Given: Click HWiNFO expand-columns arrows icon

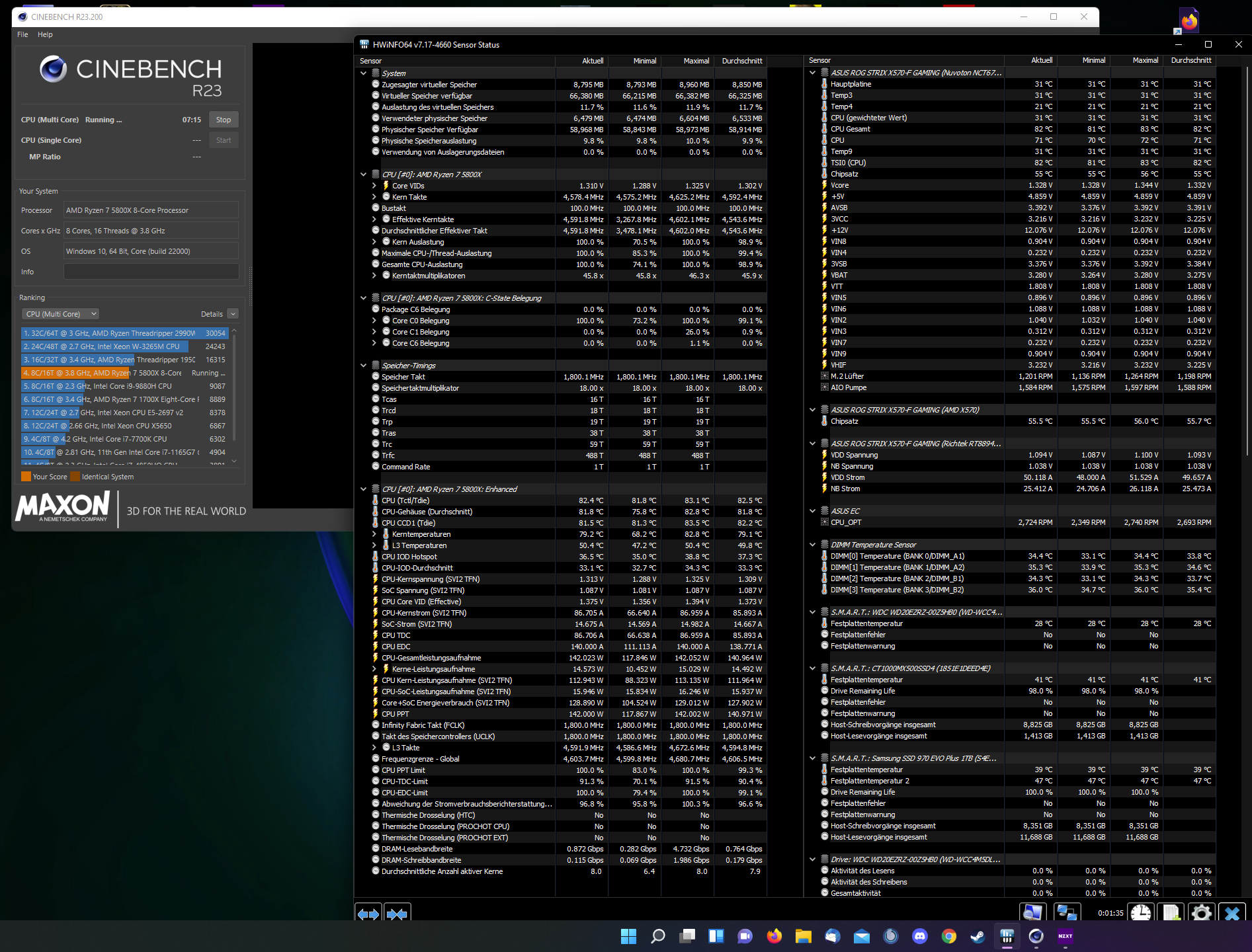Looking at the screenshot, I should pyautogui.click(x=368, y=914).
